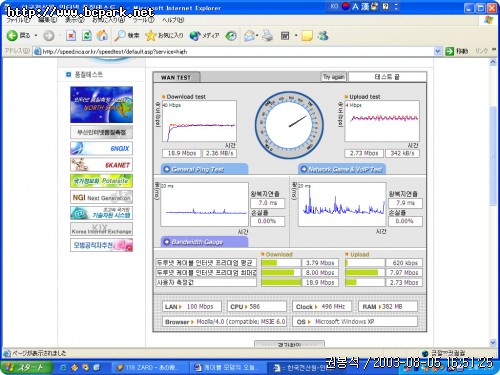This screenshot has height=375, width=500.
Task: Click the Stop loading icon
Action: pyautogui.click(x=71, y=35)
